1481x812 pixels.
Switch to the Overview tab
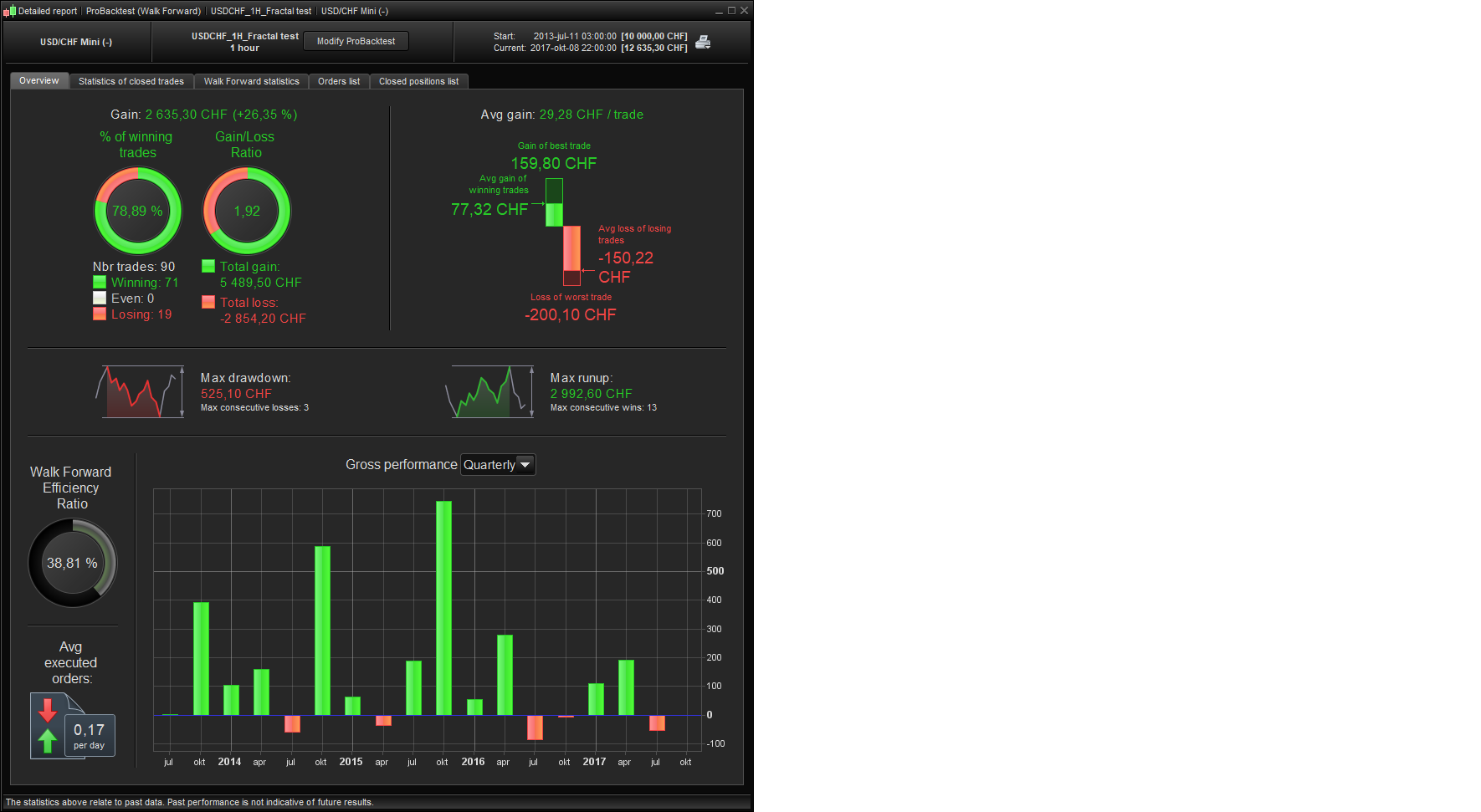[x=39, y=81]
